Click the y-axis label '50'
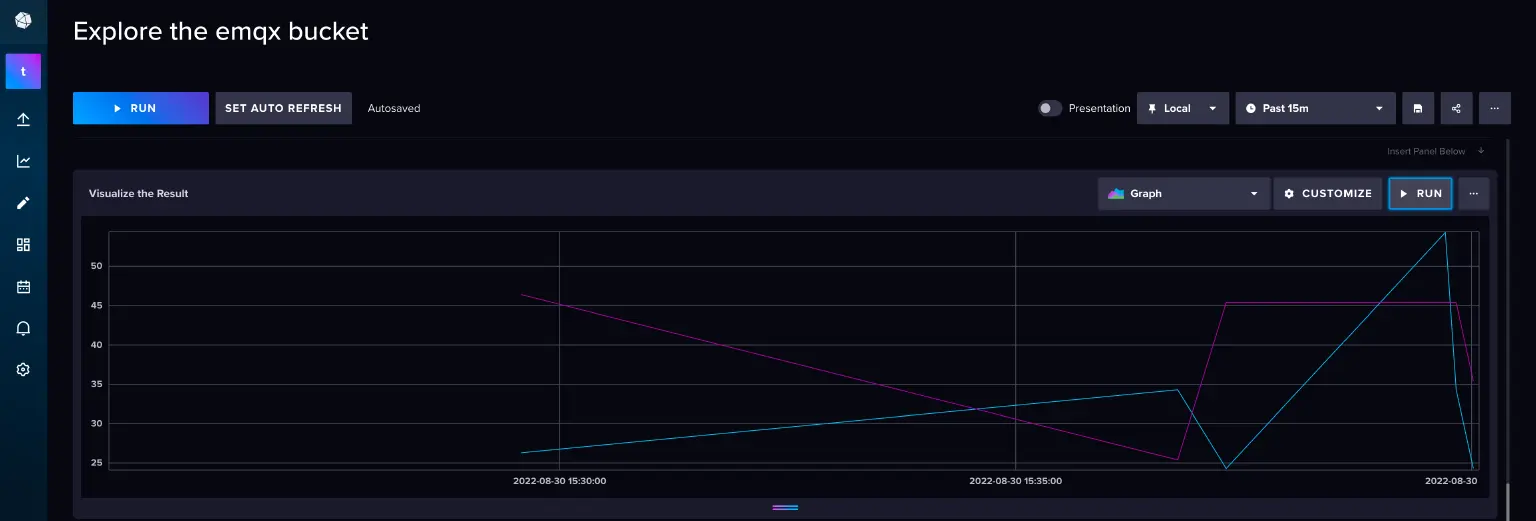Viewport: 1536px width, 521px height. click(x=97, y=266)
